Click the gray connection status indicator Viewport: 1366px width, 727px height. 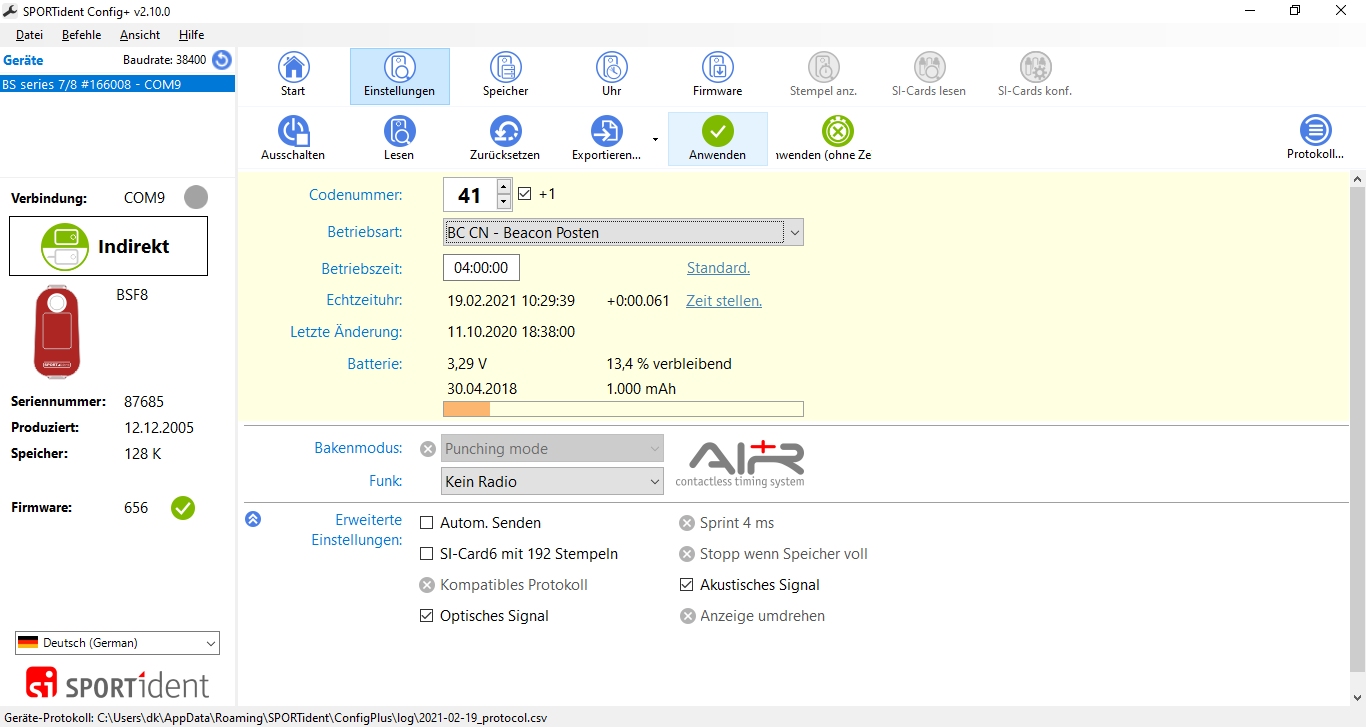(196, 197)
